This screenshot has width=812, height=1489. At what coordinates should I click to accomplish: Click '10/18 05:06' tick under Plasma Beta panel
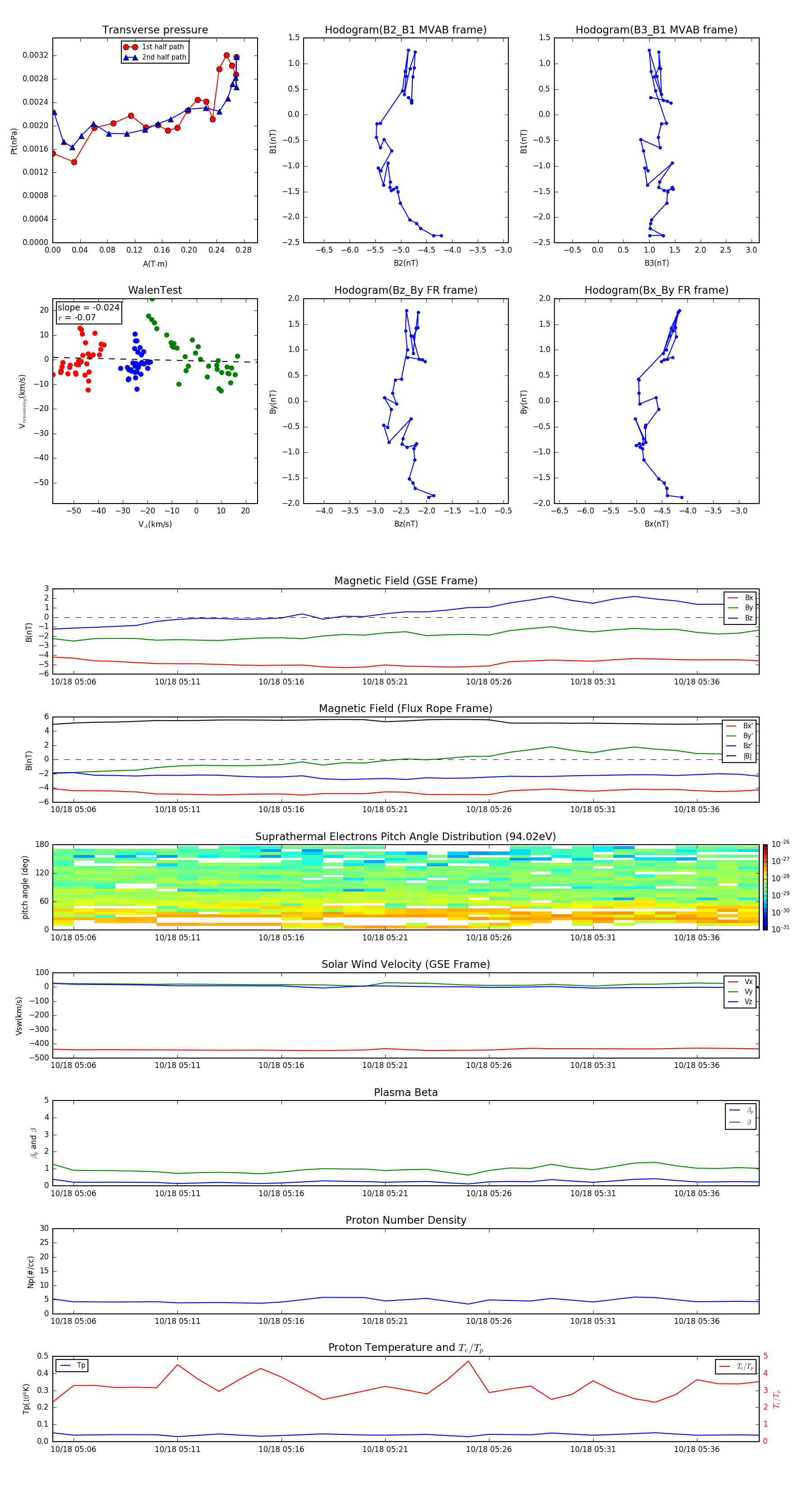pyautogui.click(x=74, y=1193)
